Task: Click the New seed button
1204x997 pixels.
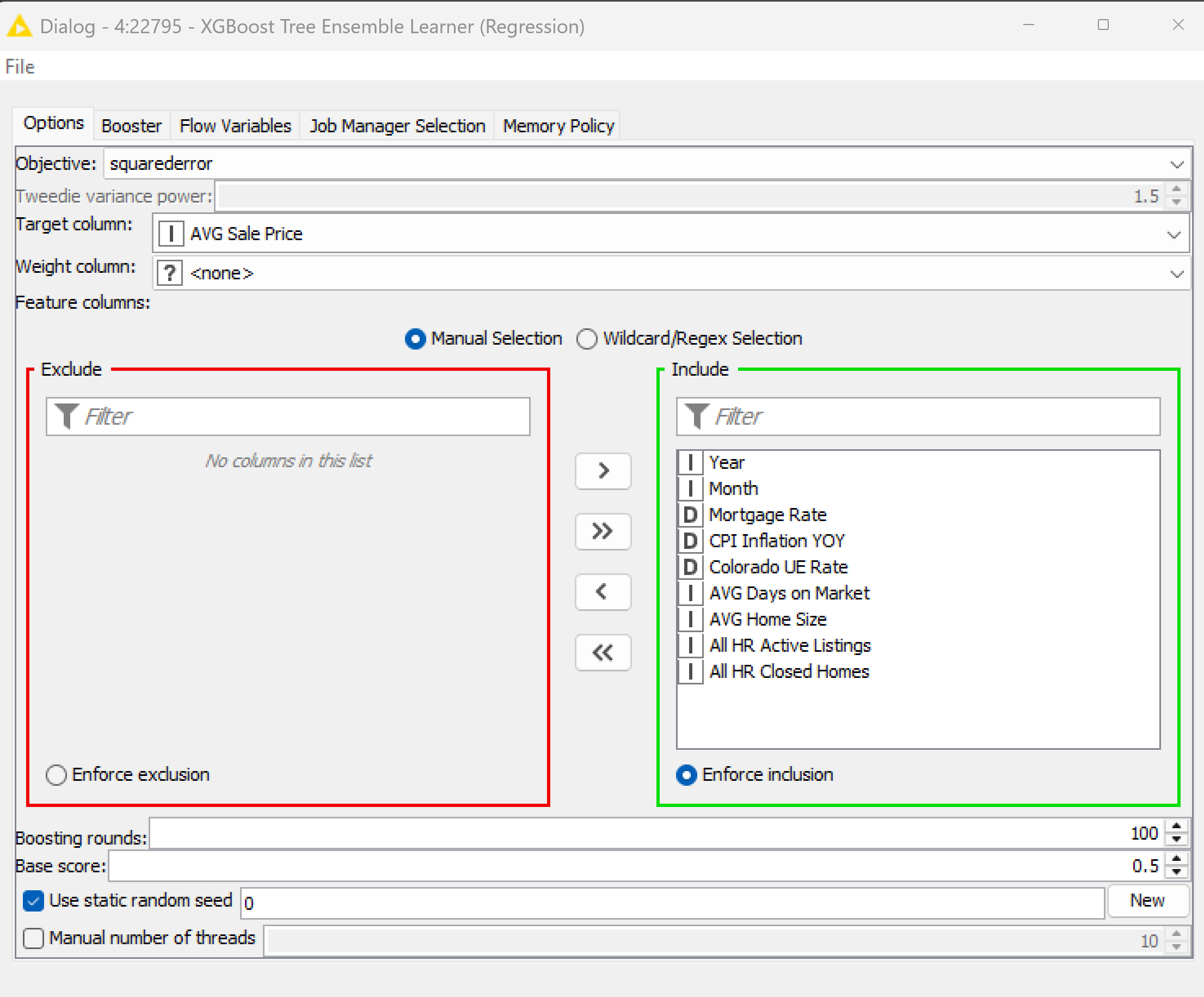Action: tap(1147, 901)
